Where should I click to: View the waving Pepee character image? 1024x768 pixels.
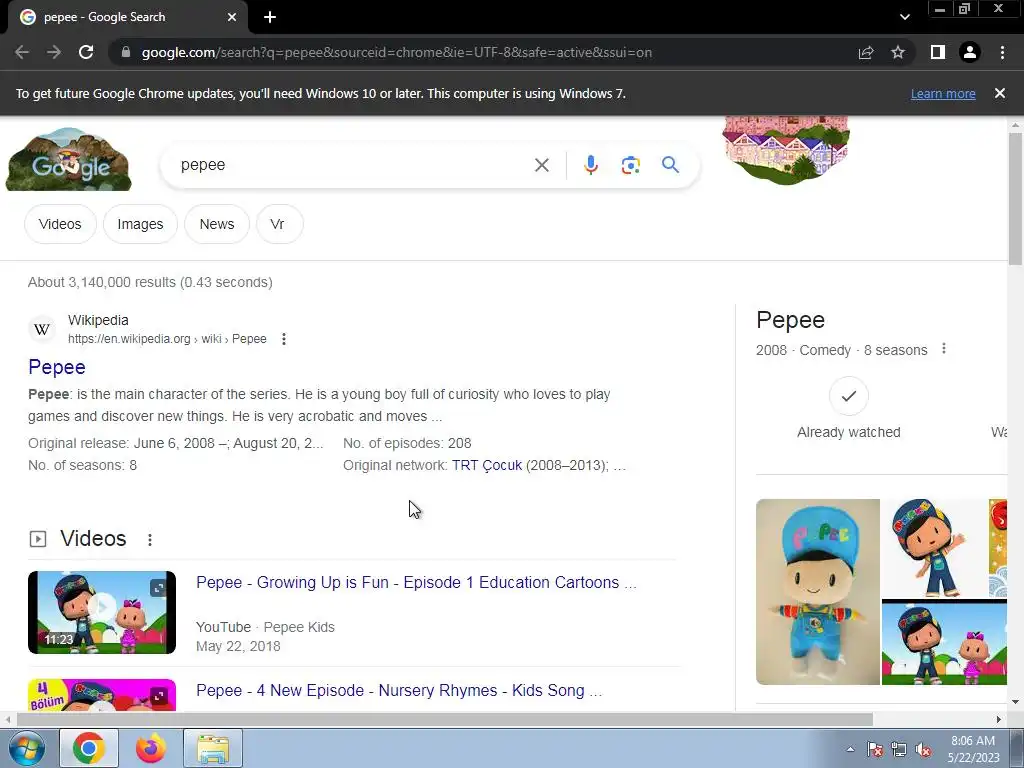[935, 549]
